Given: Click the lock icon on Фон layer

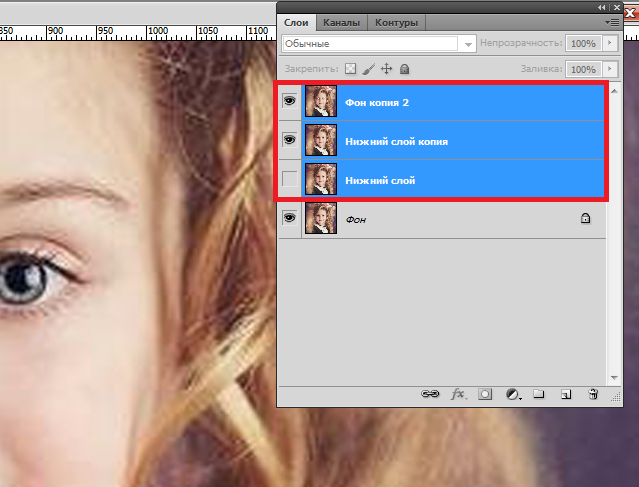Looking at the screenshot, I should pyautogui.click(x=585, y=218).
